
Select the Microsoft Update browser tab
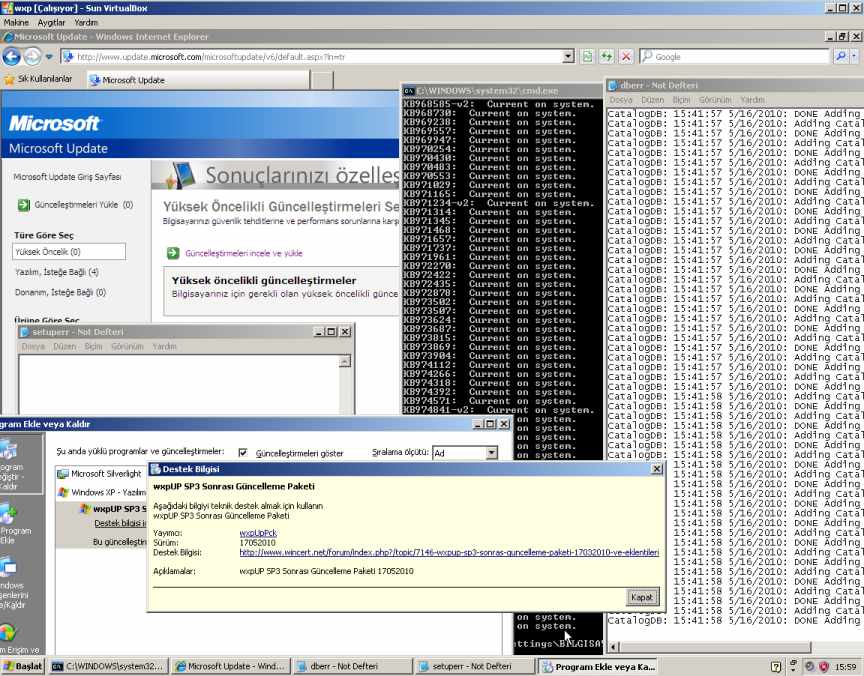click(x=198, y=80)
